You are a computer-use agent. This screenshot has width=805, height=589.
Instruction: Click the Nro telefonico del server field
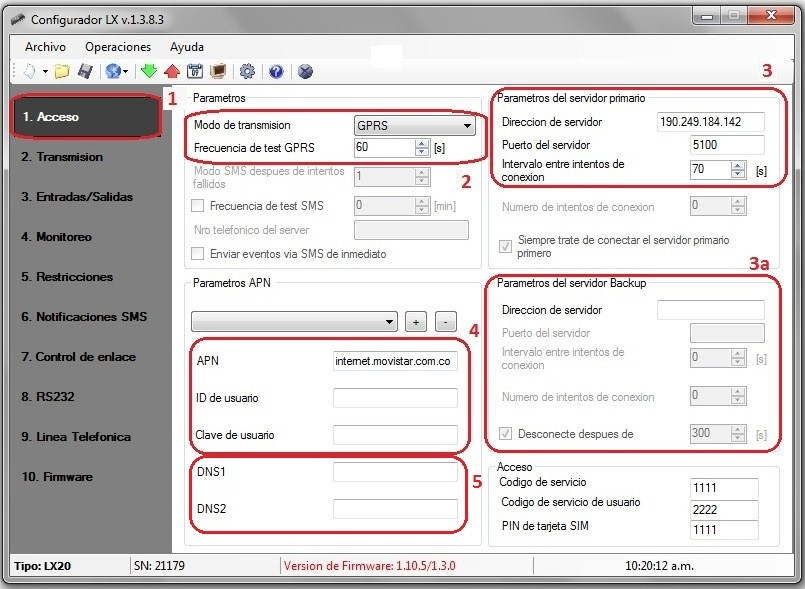point(411,230)
